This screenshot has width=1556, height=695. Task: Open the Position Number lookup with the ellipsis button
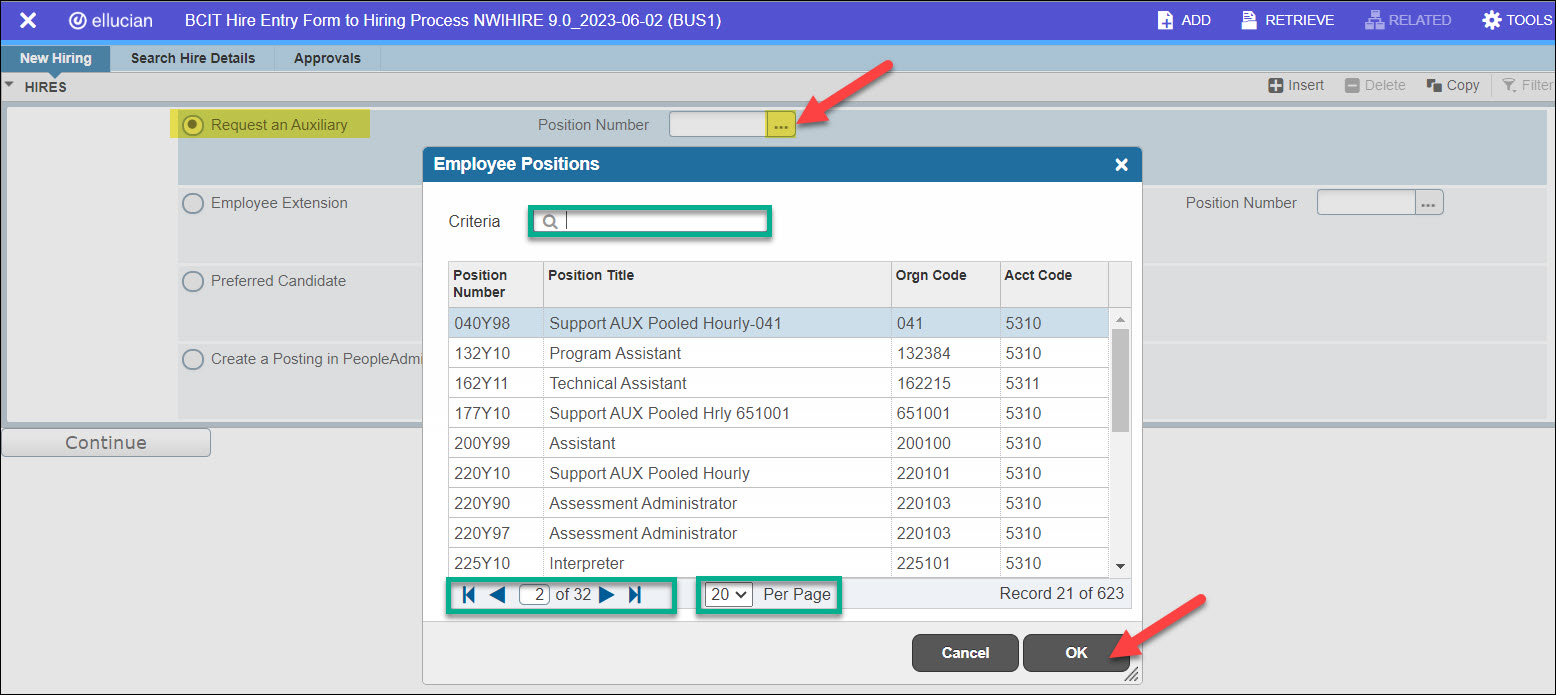click(781, 124)
